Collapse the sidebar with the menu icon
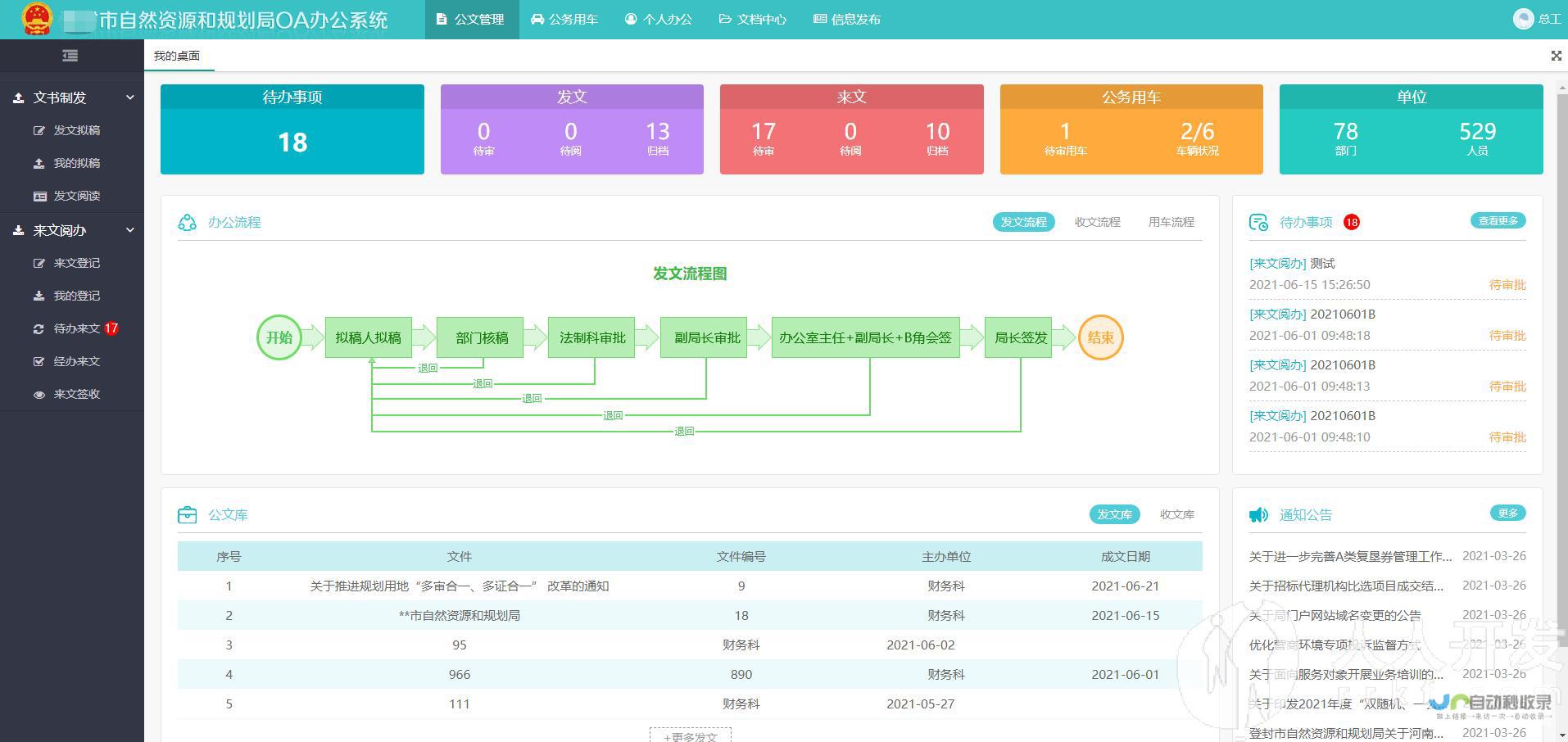1568x742 pixels. point(70,56)
